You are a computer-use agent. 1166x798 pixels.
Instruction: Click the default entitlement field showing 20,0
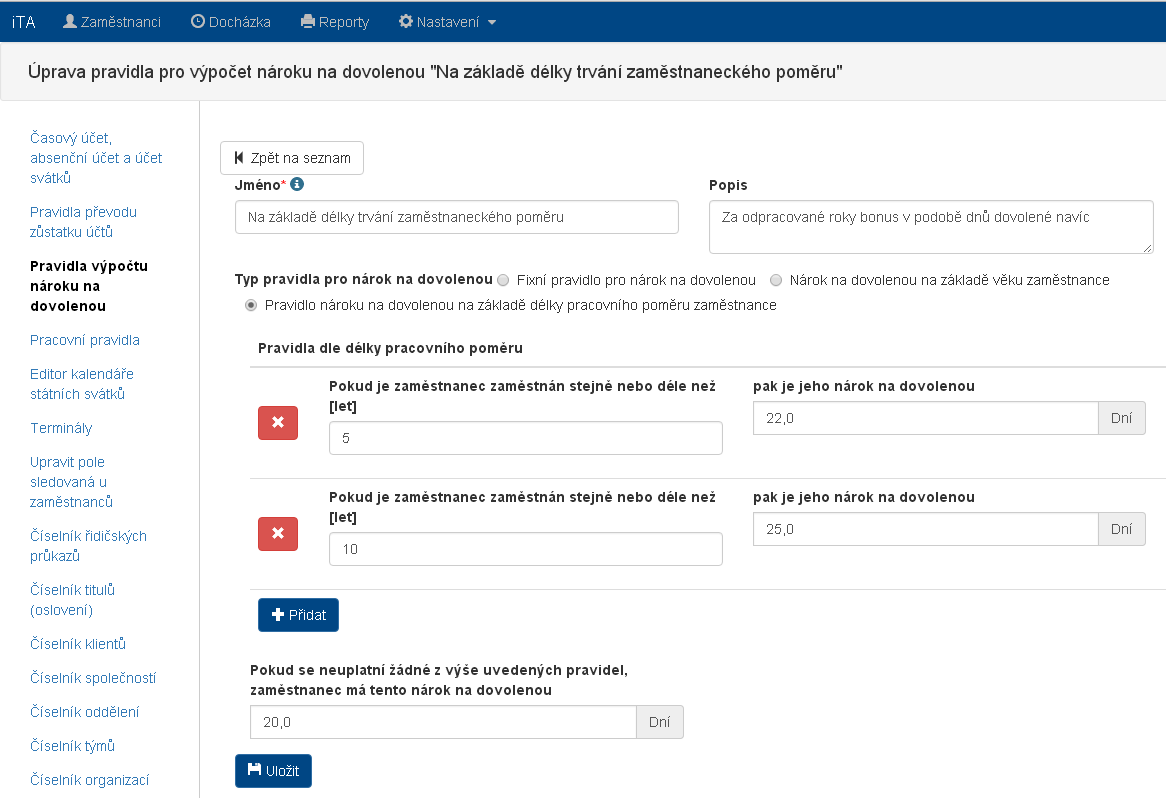[x=442, y=722]
